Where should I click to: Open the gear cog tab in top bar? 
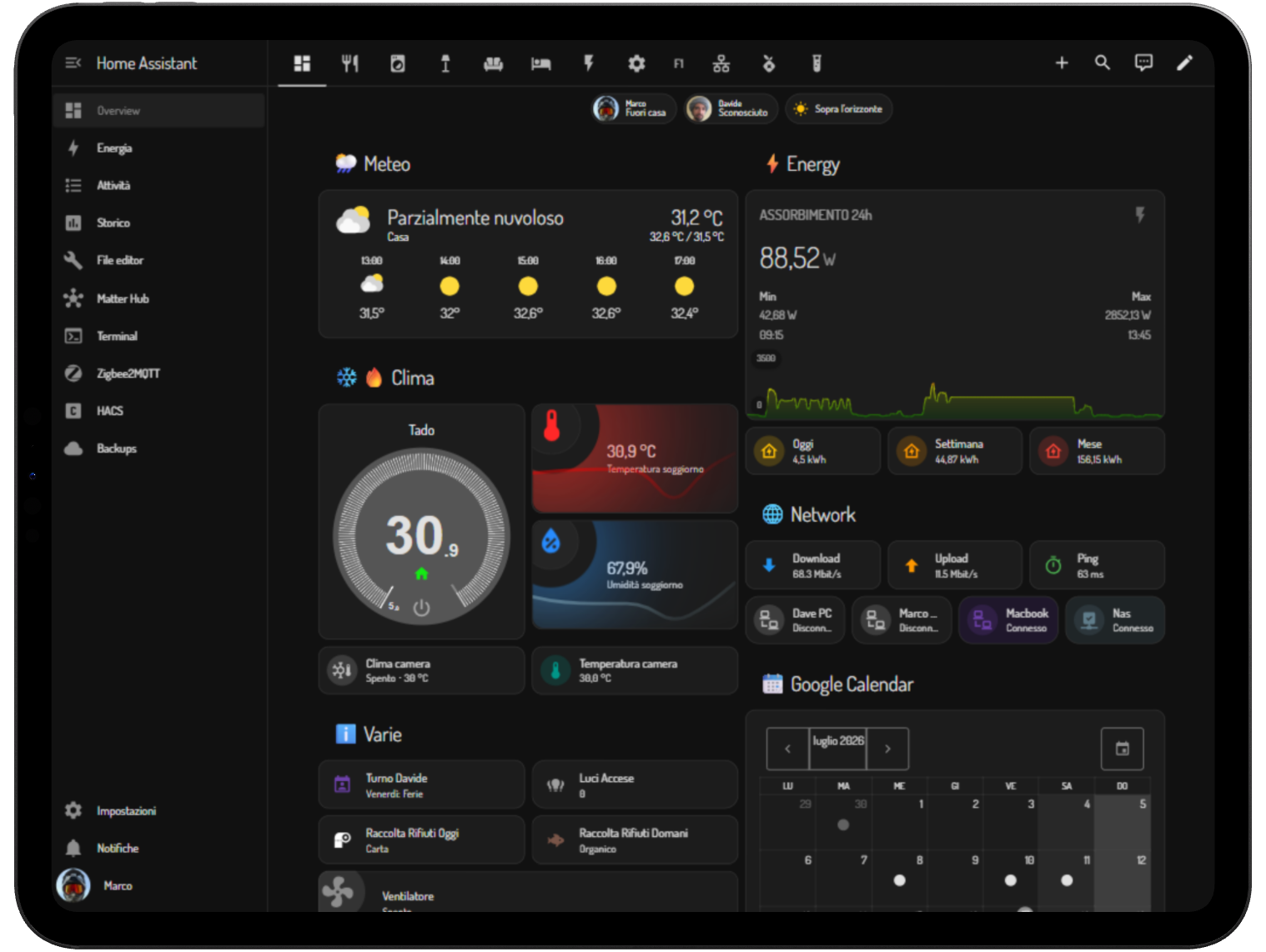636,63
